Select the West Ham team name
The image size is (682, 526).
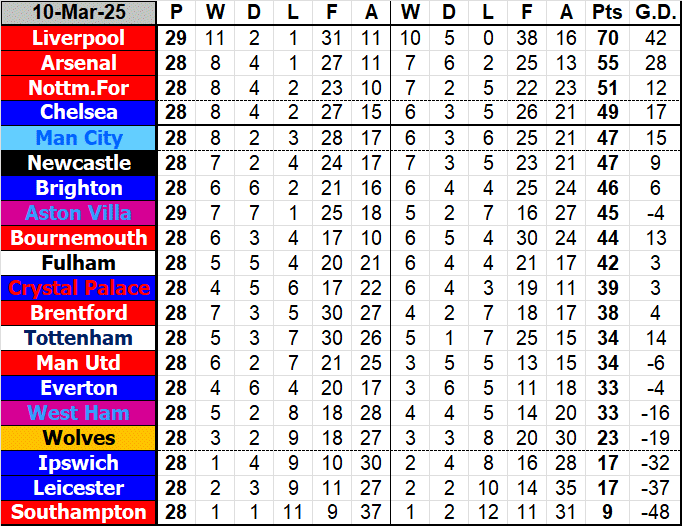(79, 413)
